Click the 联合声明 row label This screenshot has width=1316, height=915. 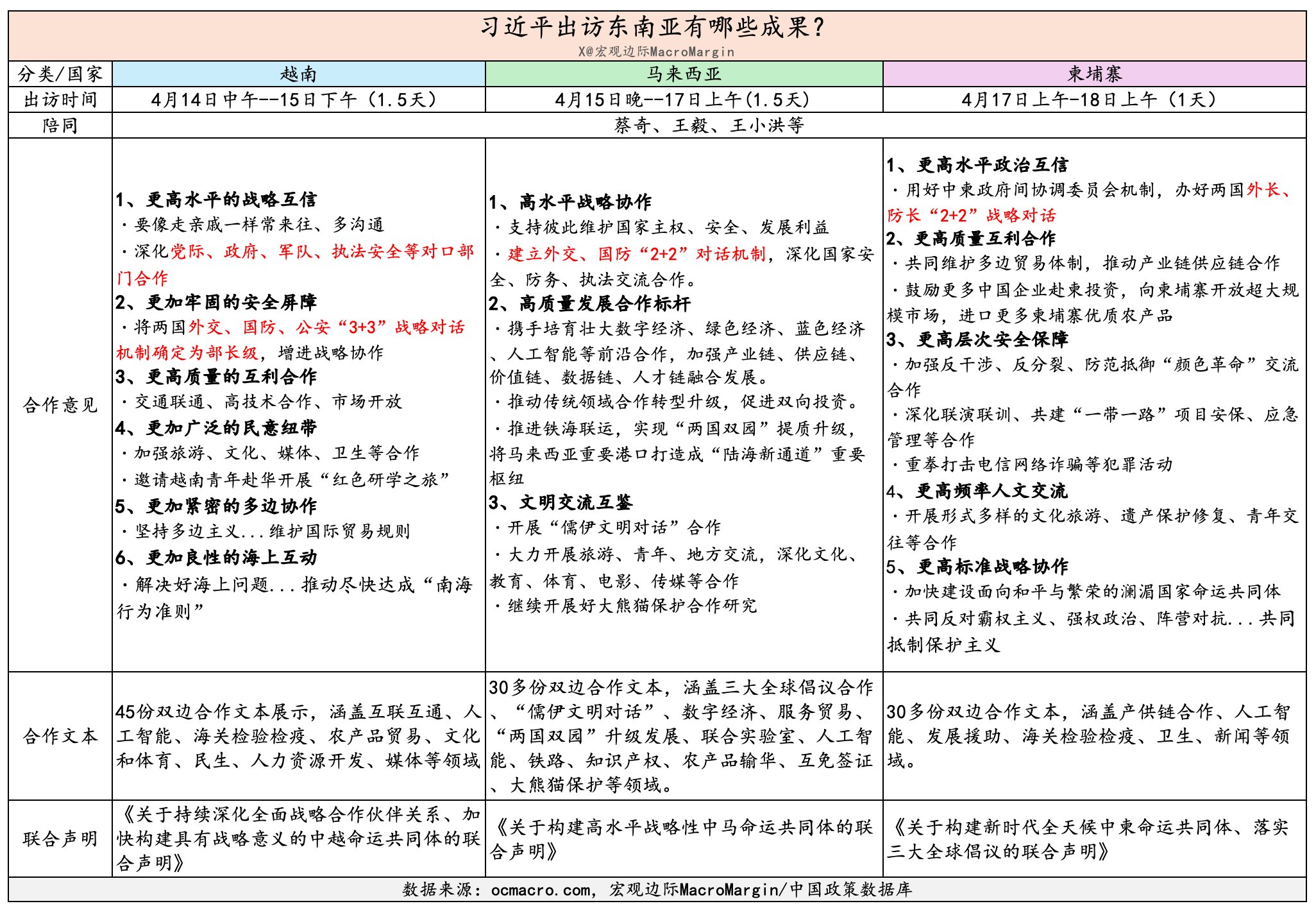point(60,839)
